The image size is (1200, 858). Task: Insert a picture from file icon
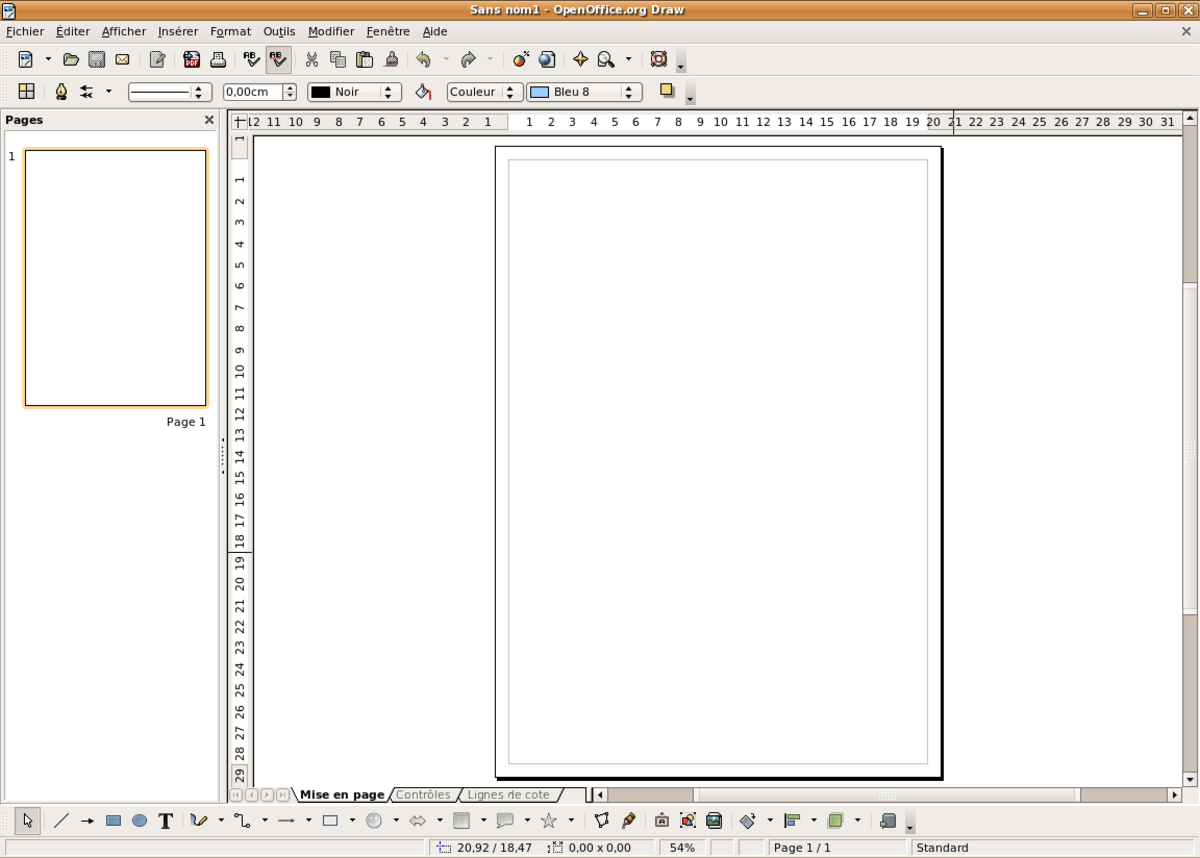click(x=688, y=821)
